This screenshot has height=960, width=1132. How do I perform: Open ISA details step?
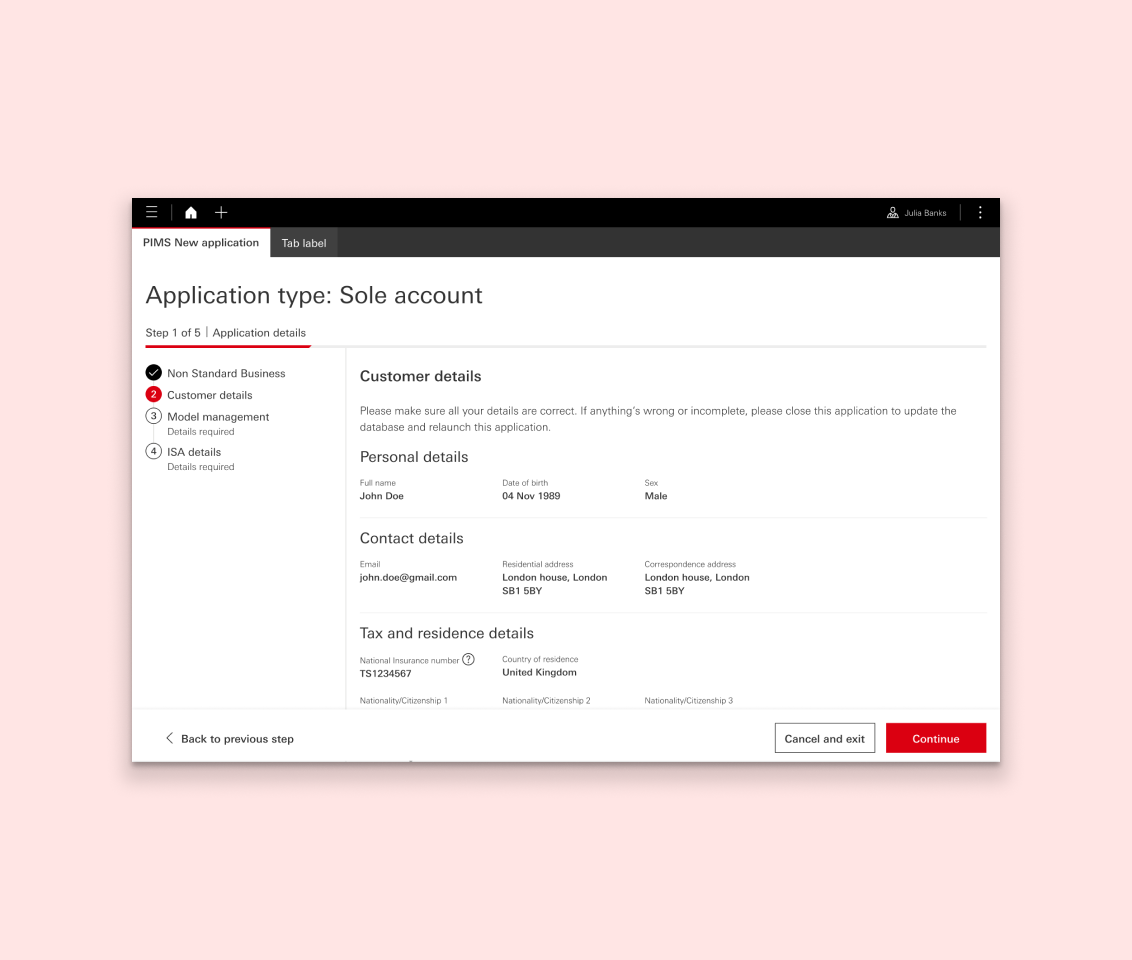pos(194,452)
